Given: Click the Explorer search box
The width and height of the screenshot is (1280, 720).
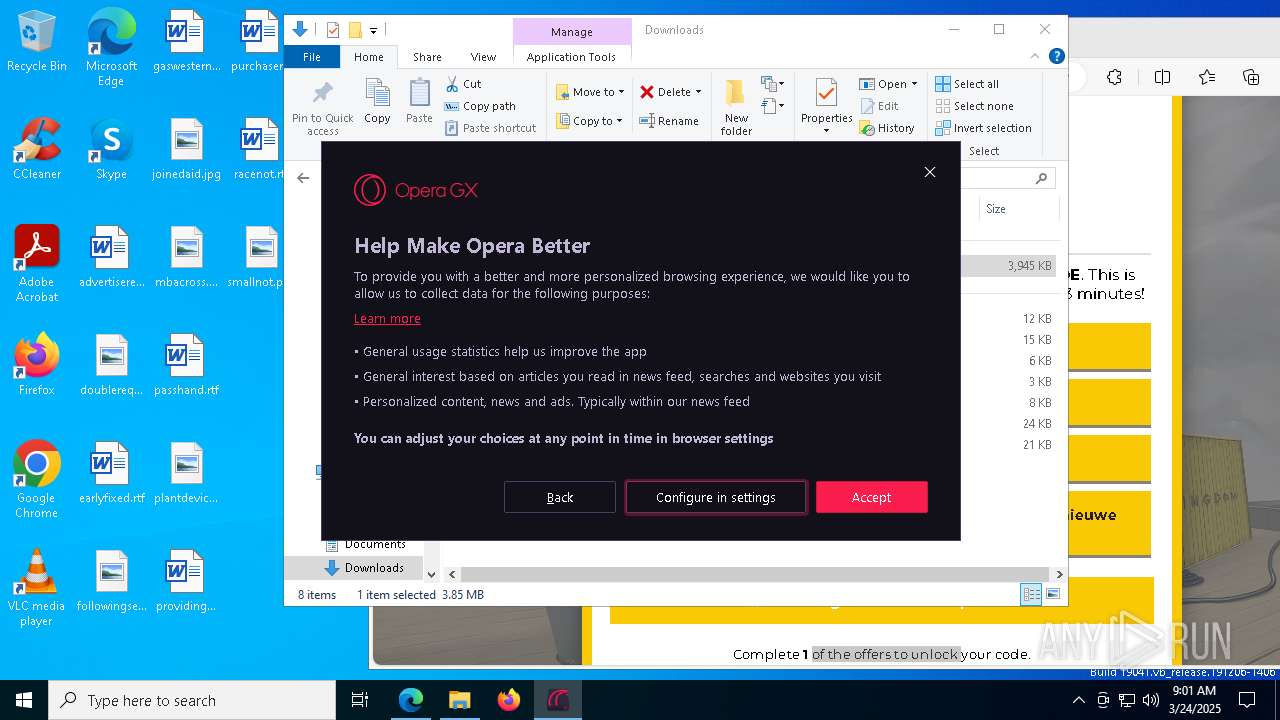Looking at the screenshot, I should [x=1008, y=178].
